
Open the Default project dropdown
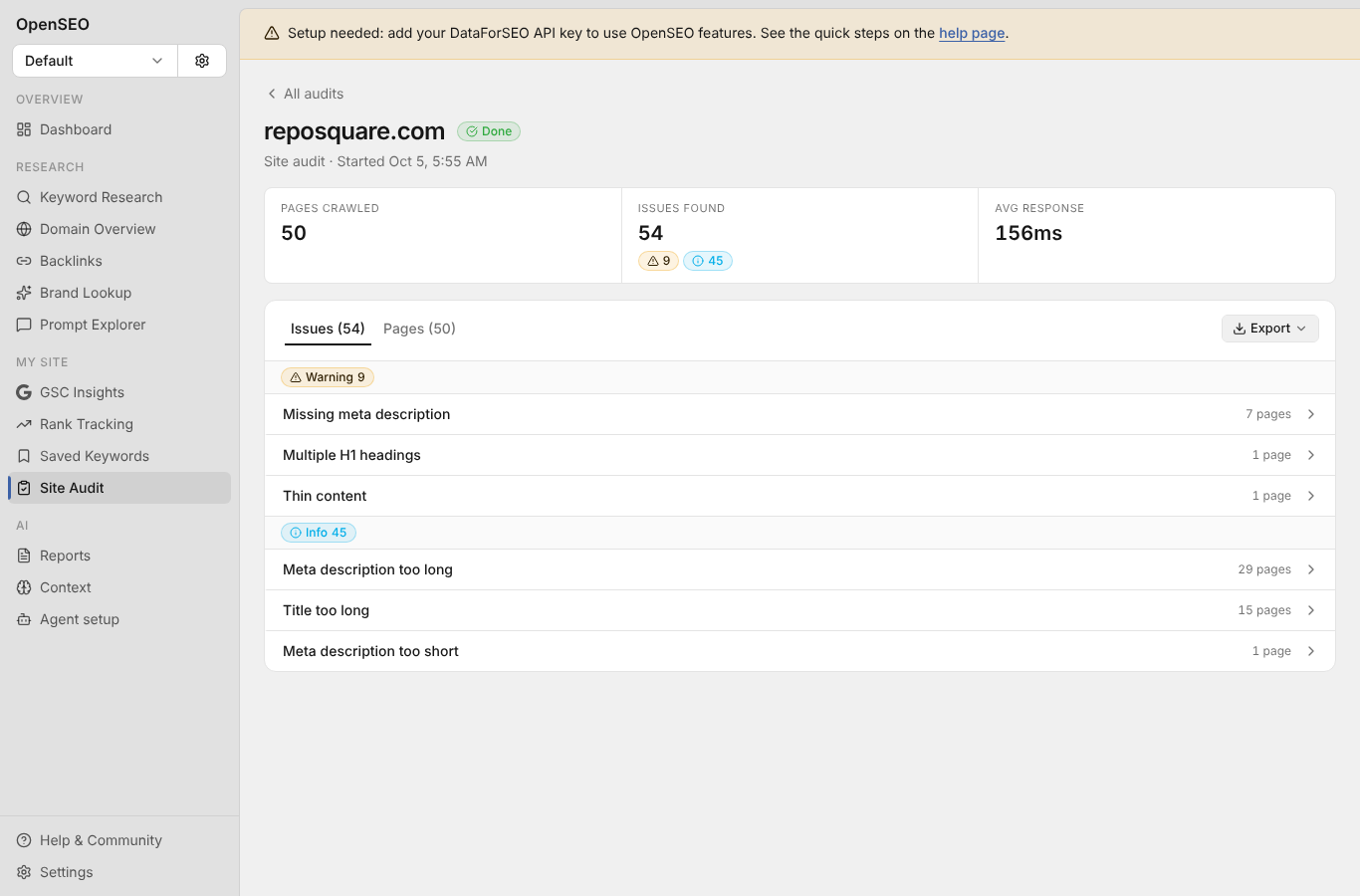(x=95, y=61)
